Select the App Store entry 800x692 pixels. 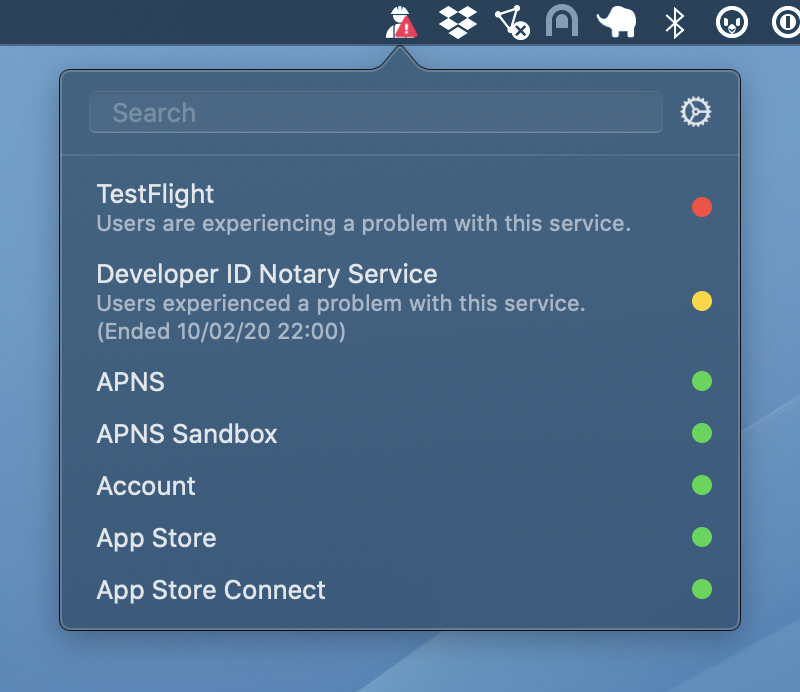[400, 538]
